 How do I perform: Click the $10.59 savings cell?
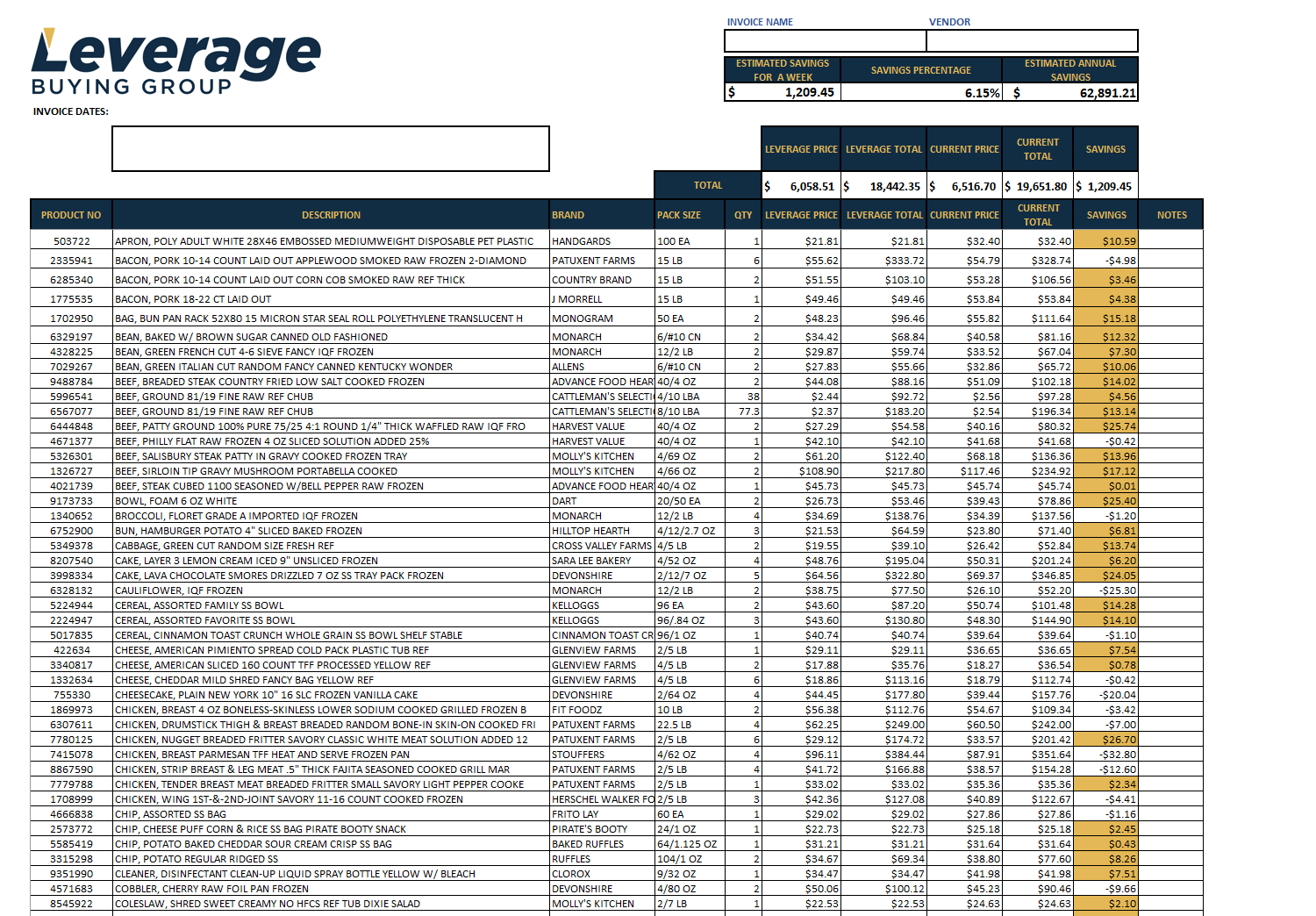pos(1106,241)
